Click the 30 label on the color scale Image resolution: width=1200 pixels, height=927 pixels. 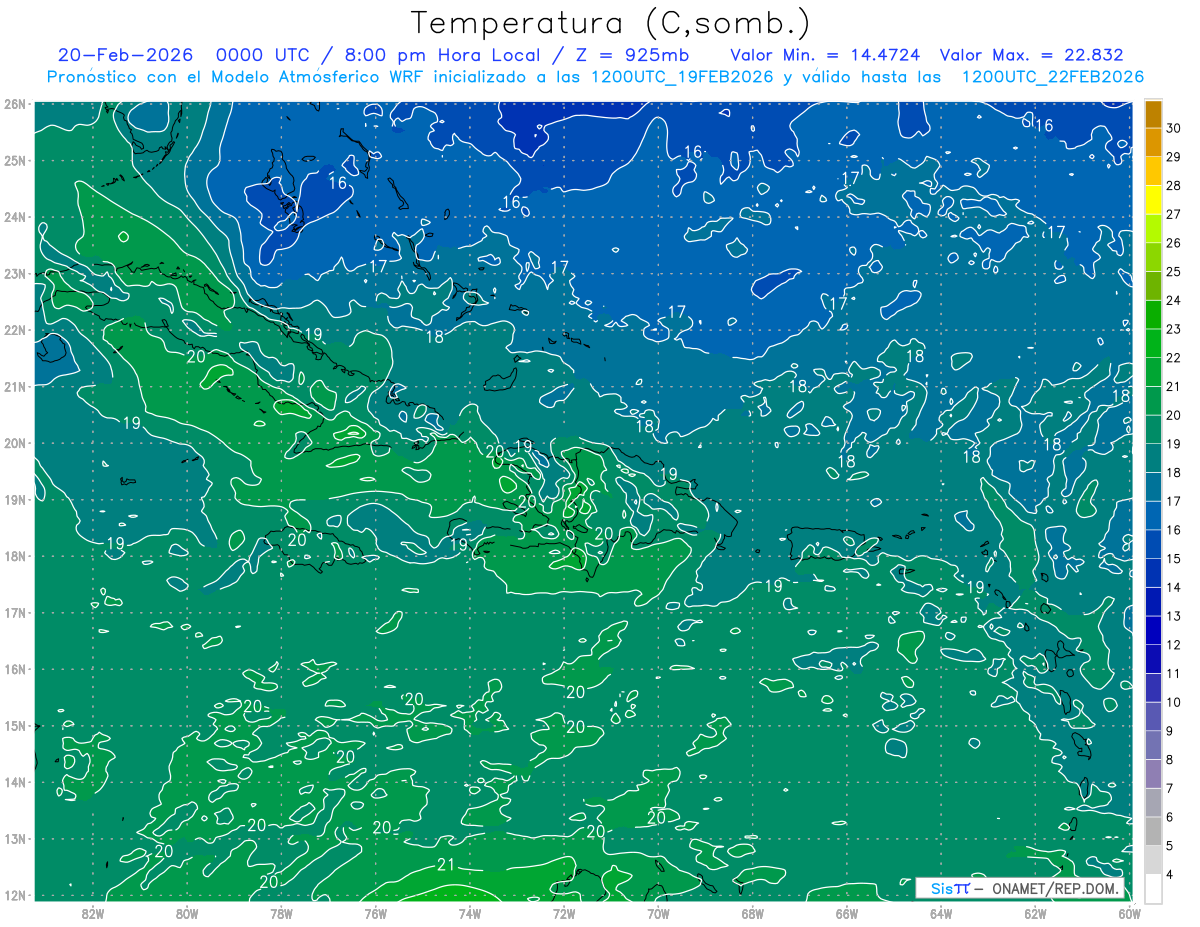tap(1174, 128)
